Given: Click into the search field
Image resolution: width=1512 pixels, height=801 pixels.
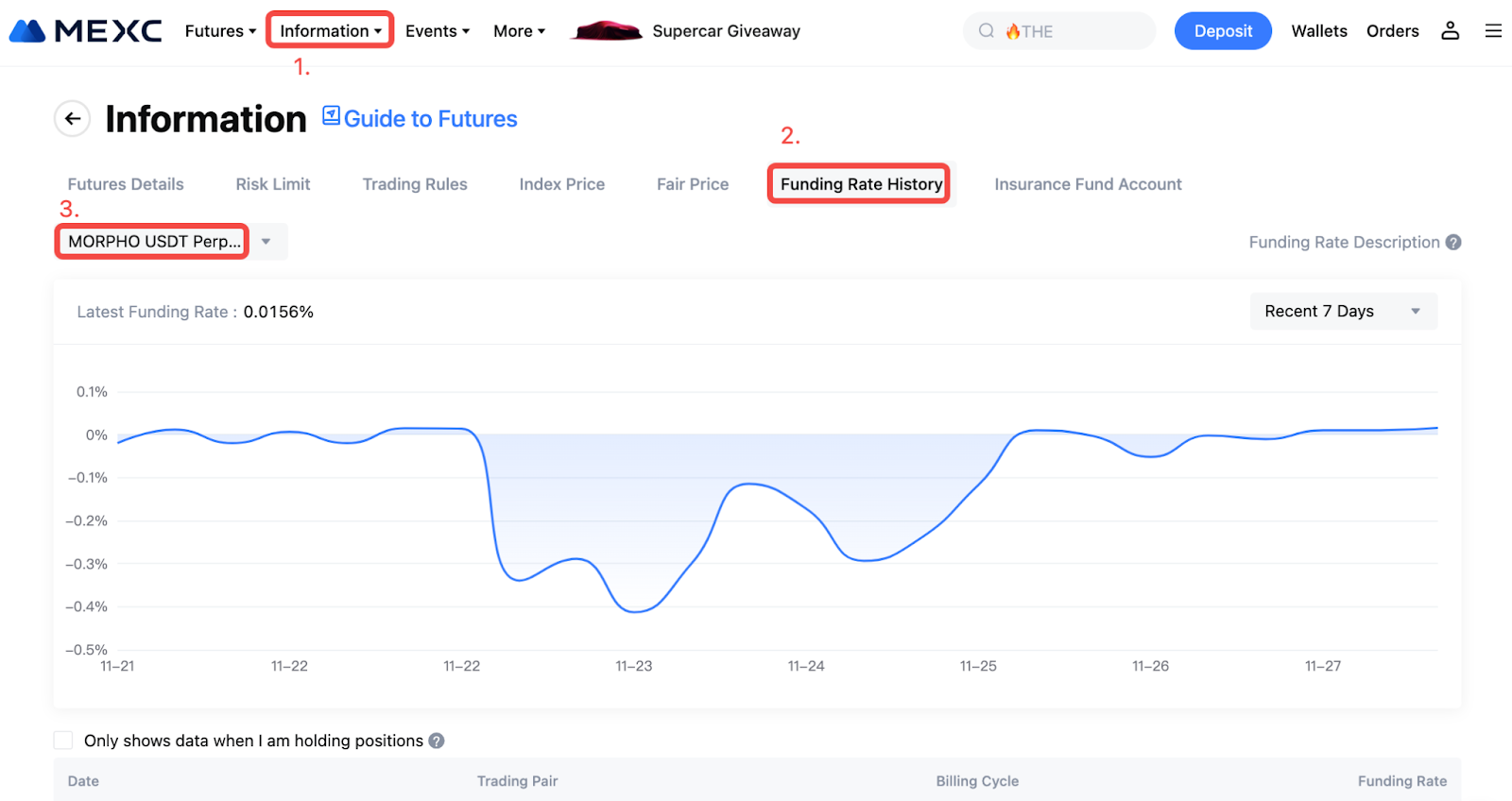Looking at the screenshot, I should coord(1059,31).
